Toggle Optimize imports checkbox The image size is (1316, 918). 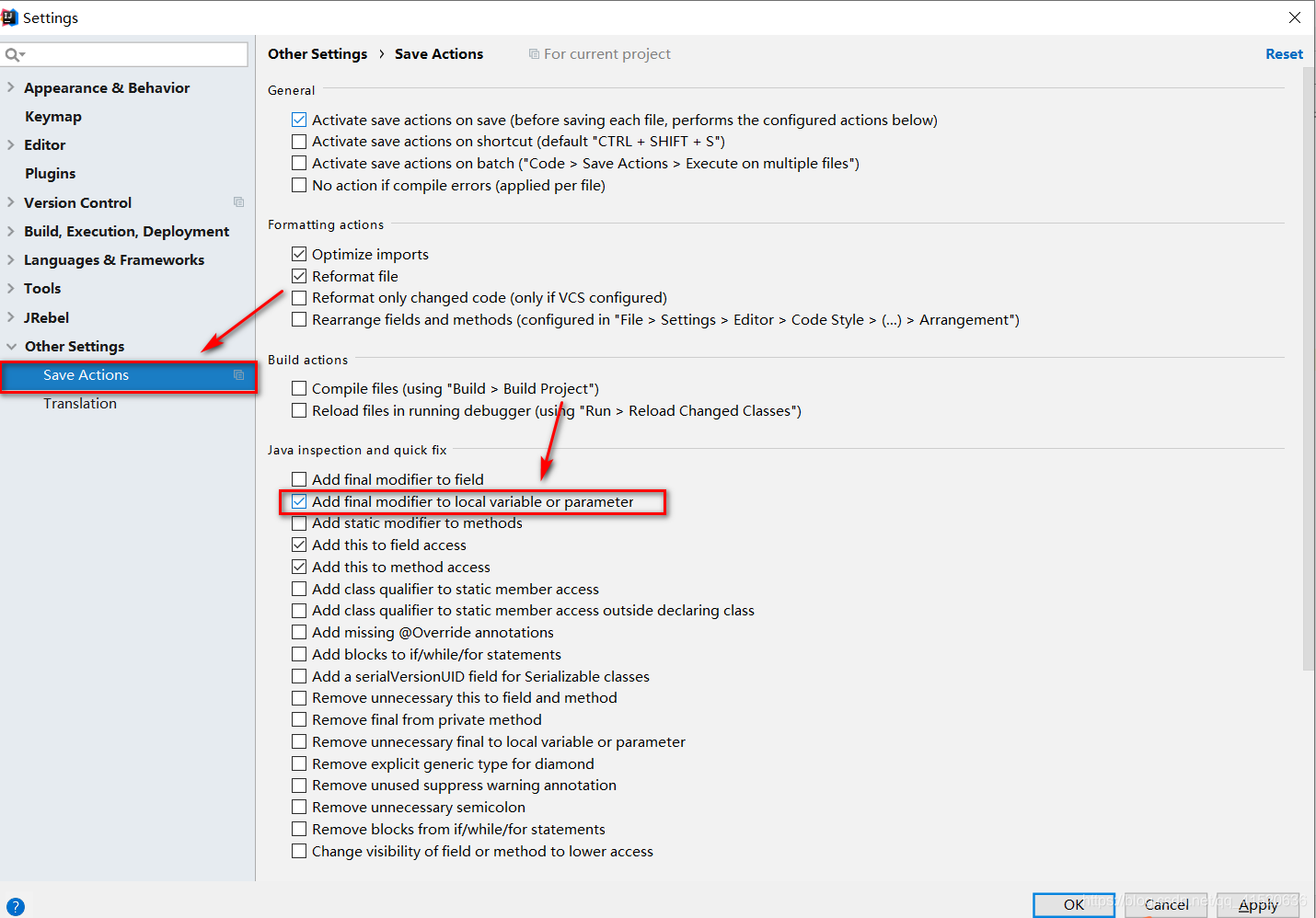(299, 254)
